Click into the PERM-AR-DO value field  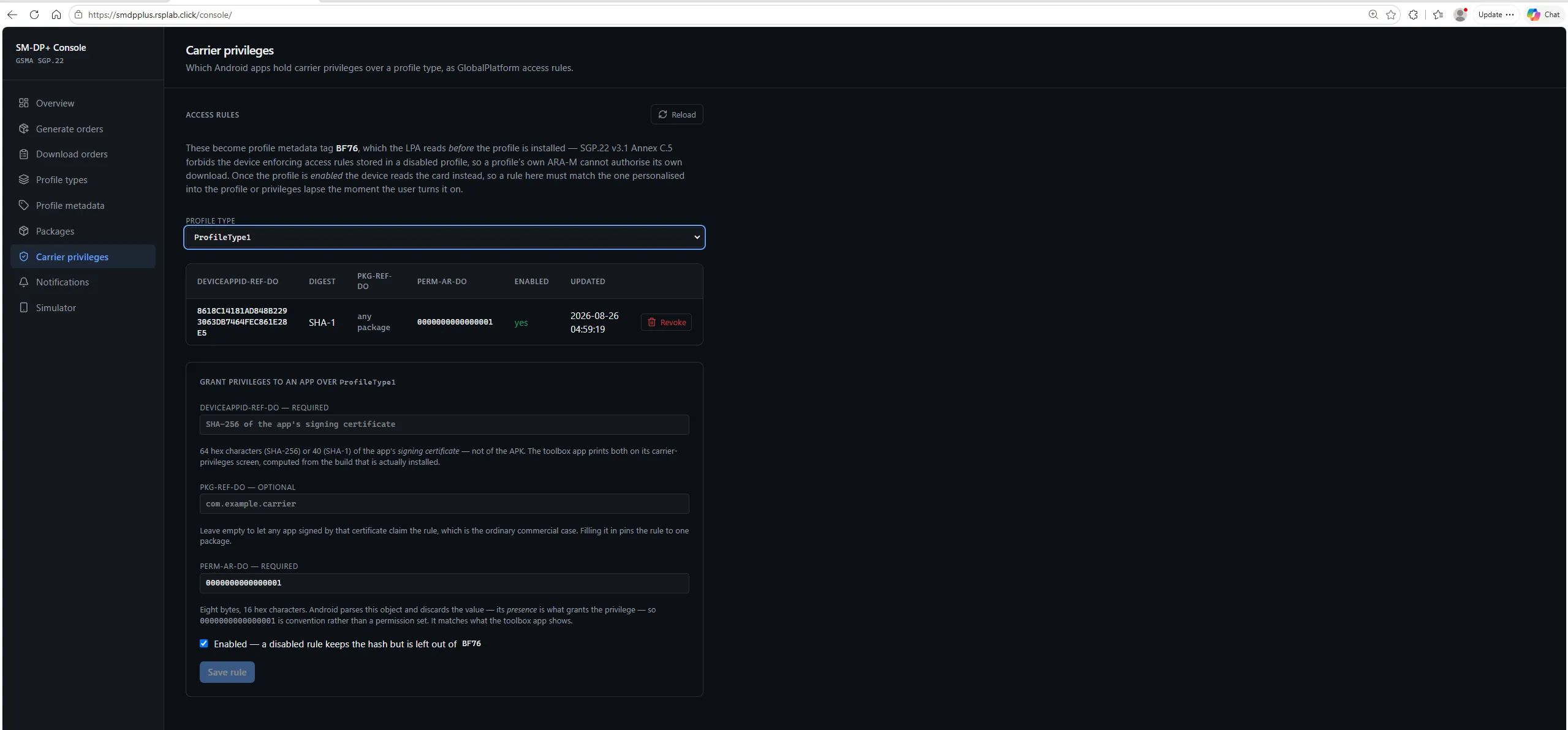pyautogui.click(x=444, y=583)
